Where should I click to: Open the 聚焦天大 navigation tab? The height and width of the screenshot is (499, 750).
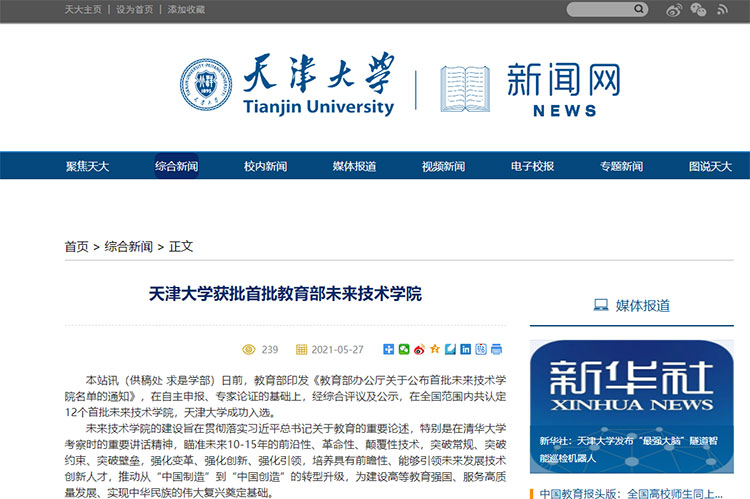click(87, 166)
